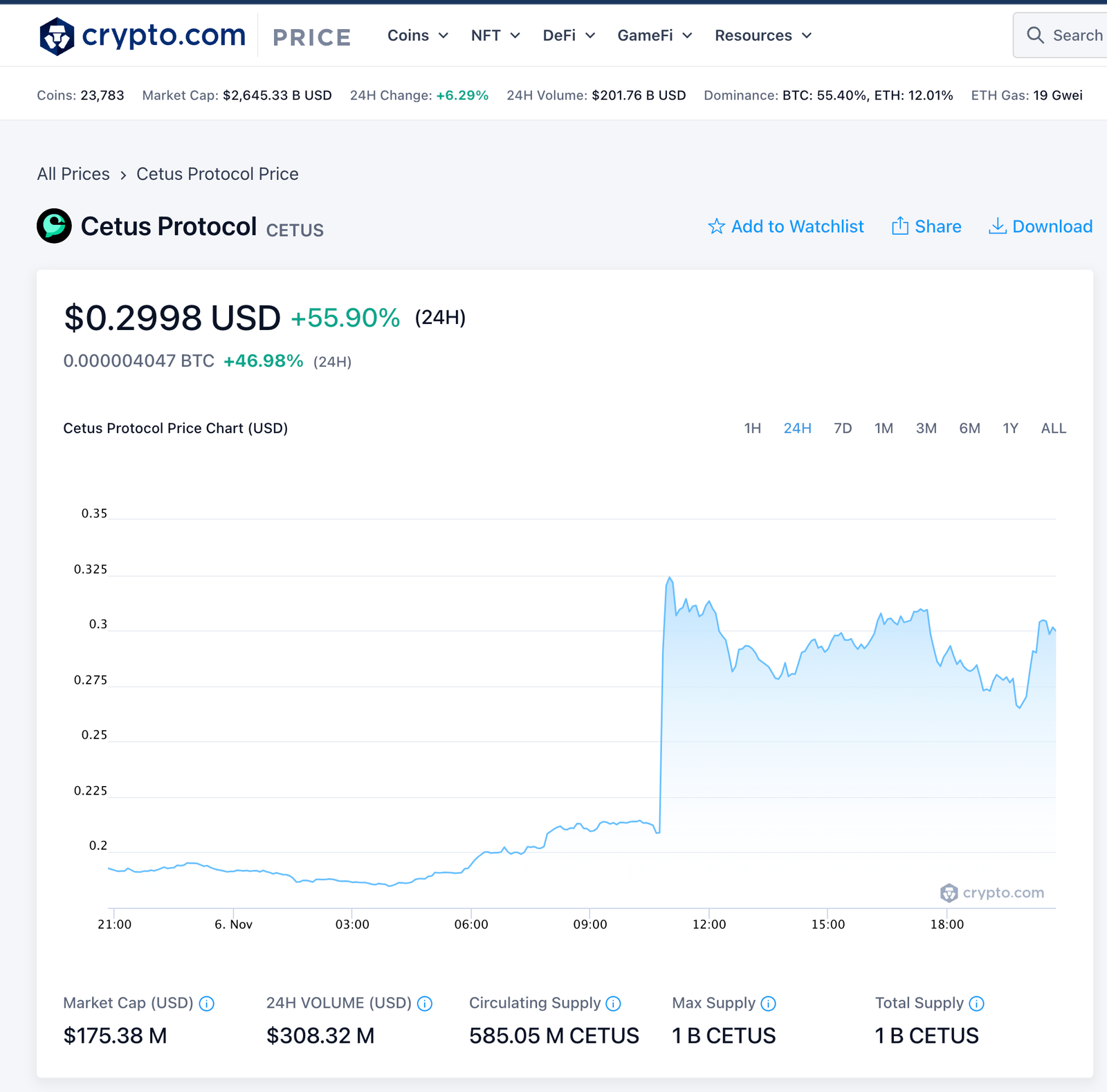Screen dimensions: 1107x1092
Task: Click the crypto.com lion logo
Action: pos(57,36)
